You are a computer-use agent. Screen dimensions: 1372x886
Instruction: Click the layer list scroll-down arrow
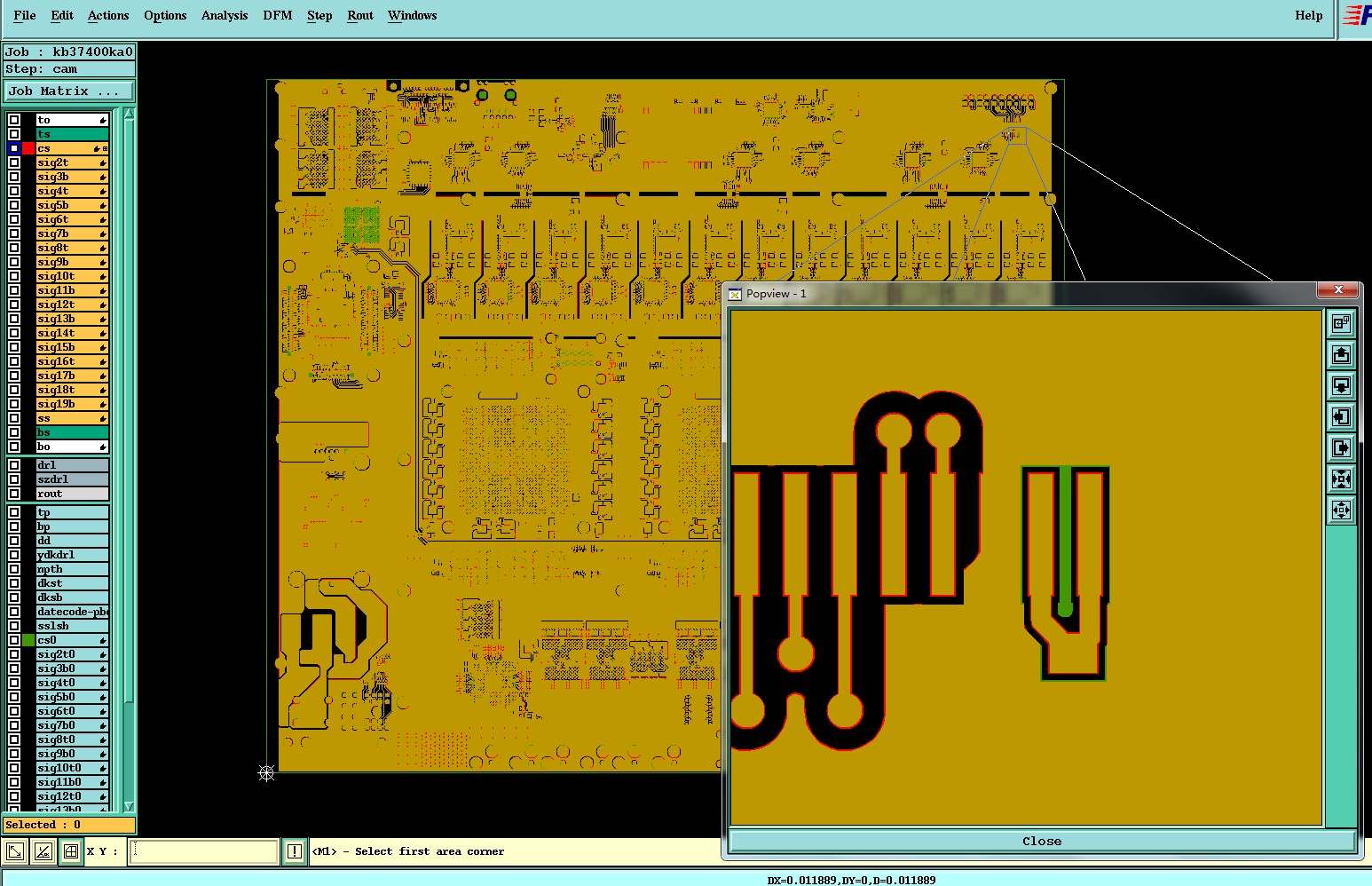click(129, 806)
